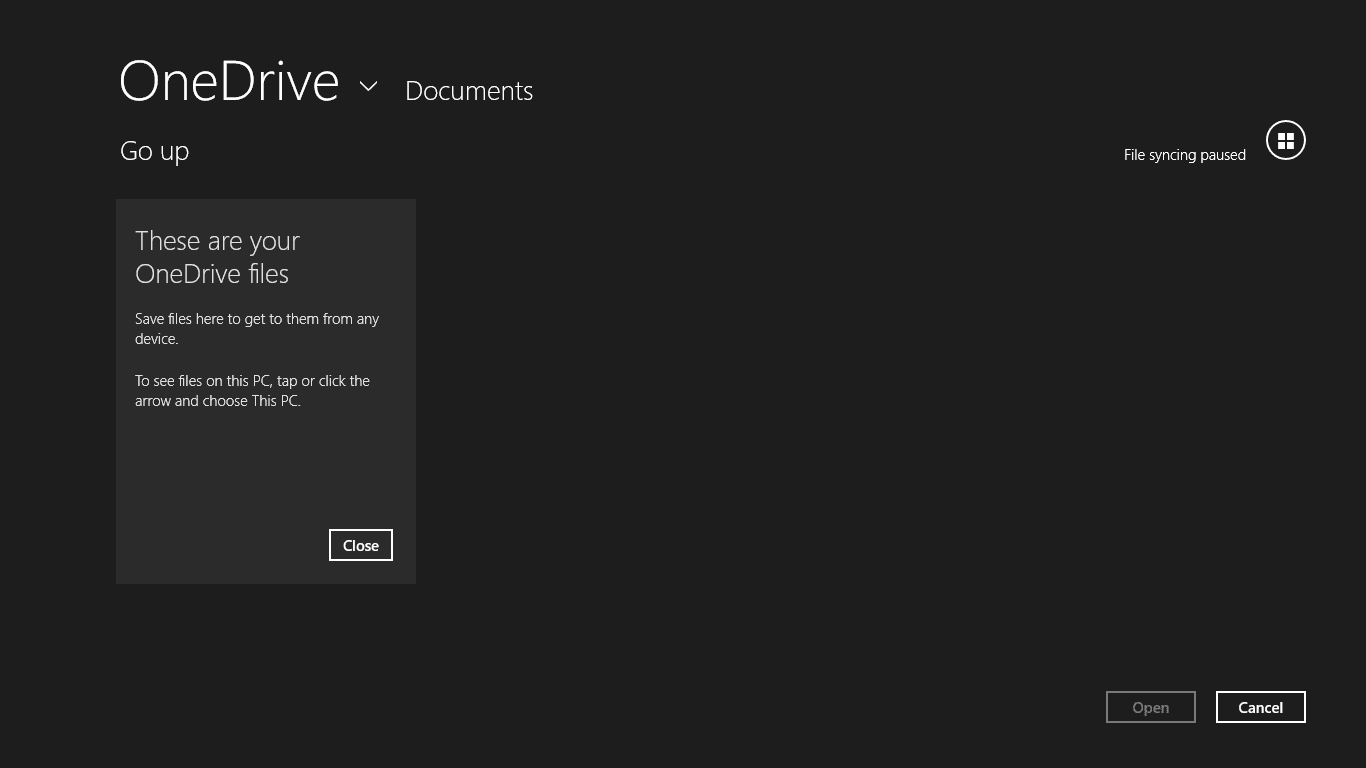Click the grayed-out Open button

[x=1151, y=707]
